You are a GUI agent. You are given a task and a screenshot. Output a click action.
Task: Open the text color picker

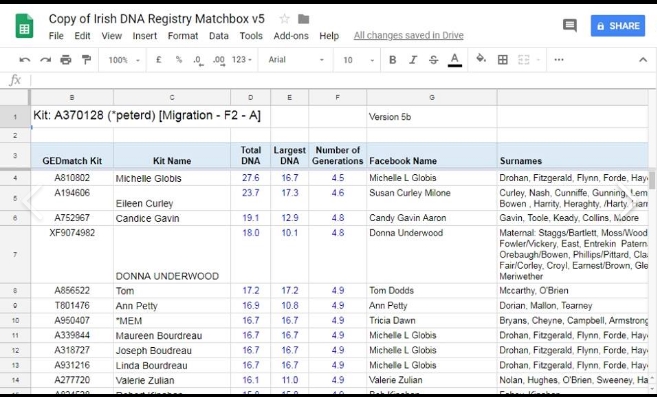(455, 60)
